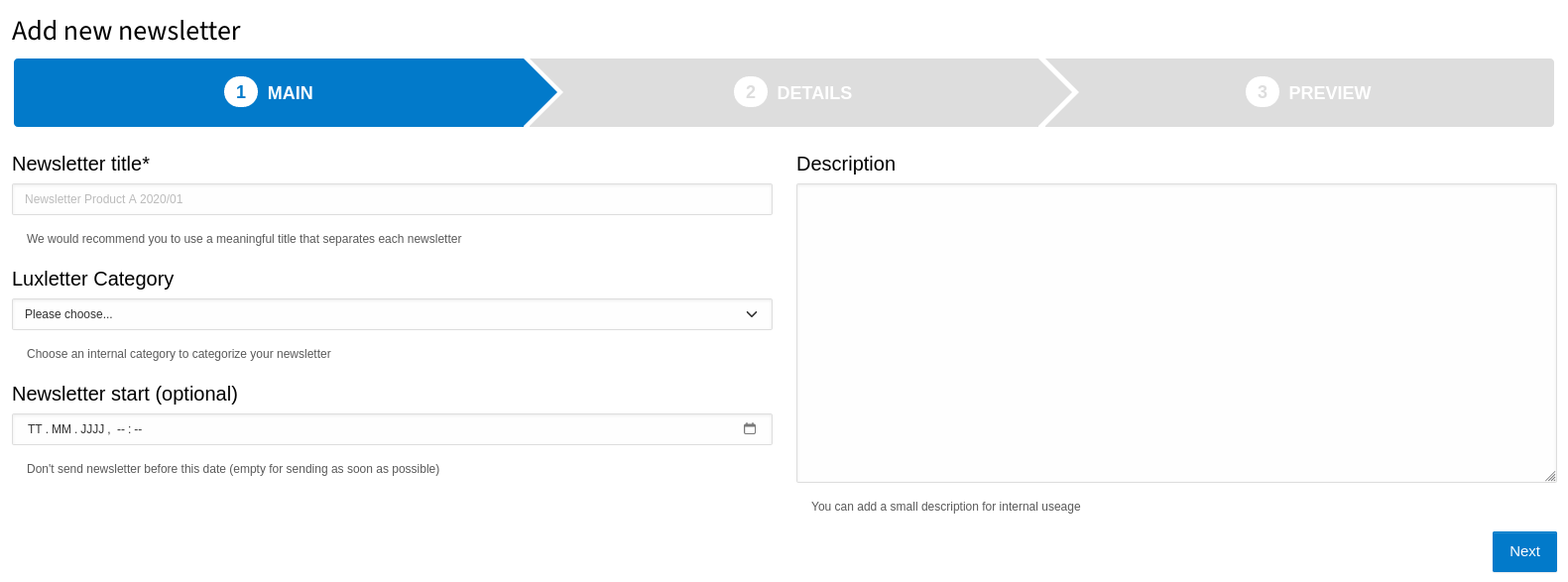Expand the Luxletter Category chevron
Viewport: 1568px width, 582px height.
coord(752,314)
